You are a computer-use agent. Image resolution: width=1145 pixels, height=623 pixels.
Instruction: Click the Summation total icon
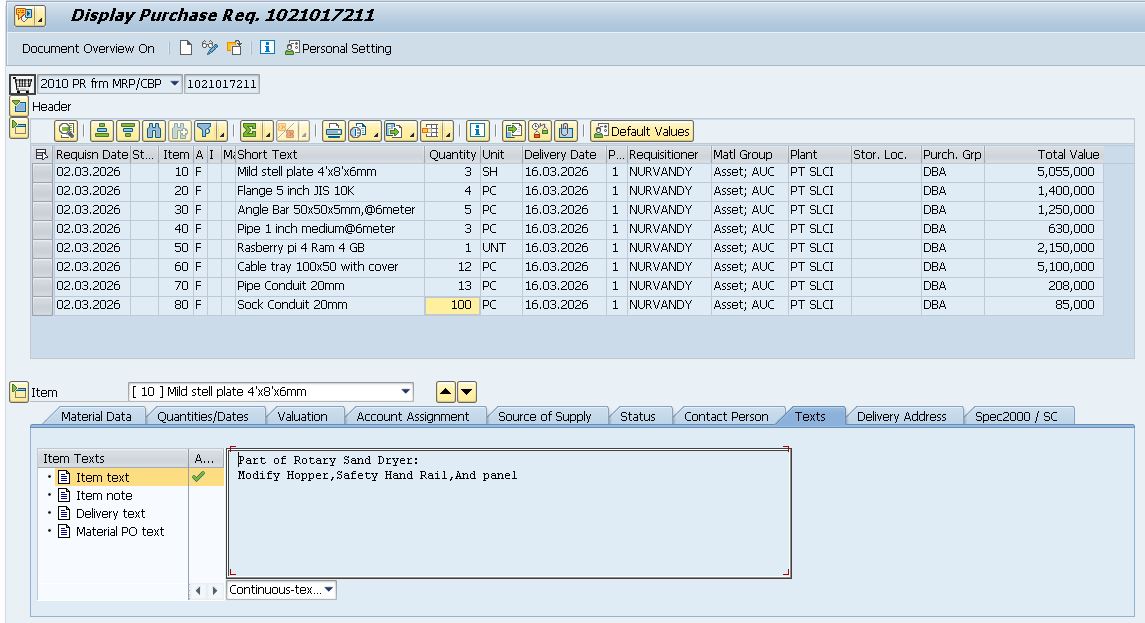(250, 131)
